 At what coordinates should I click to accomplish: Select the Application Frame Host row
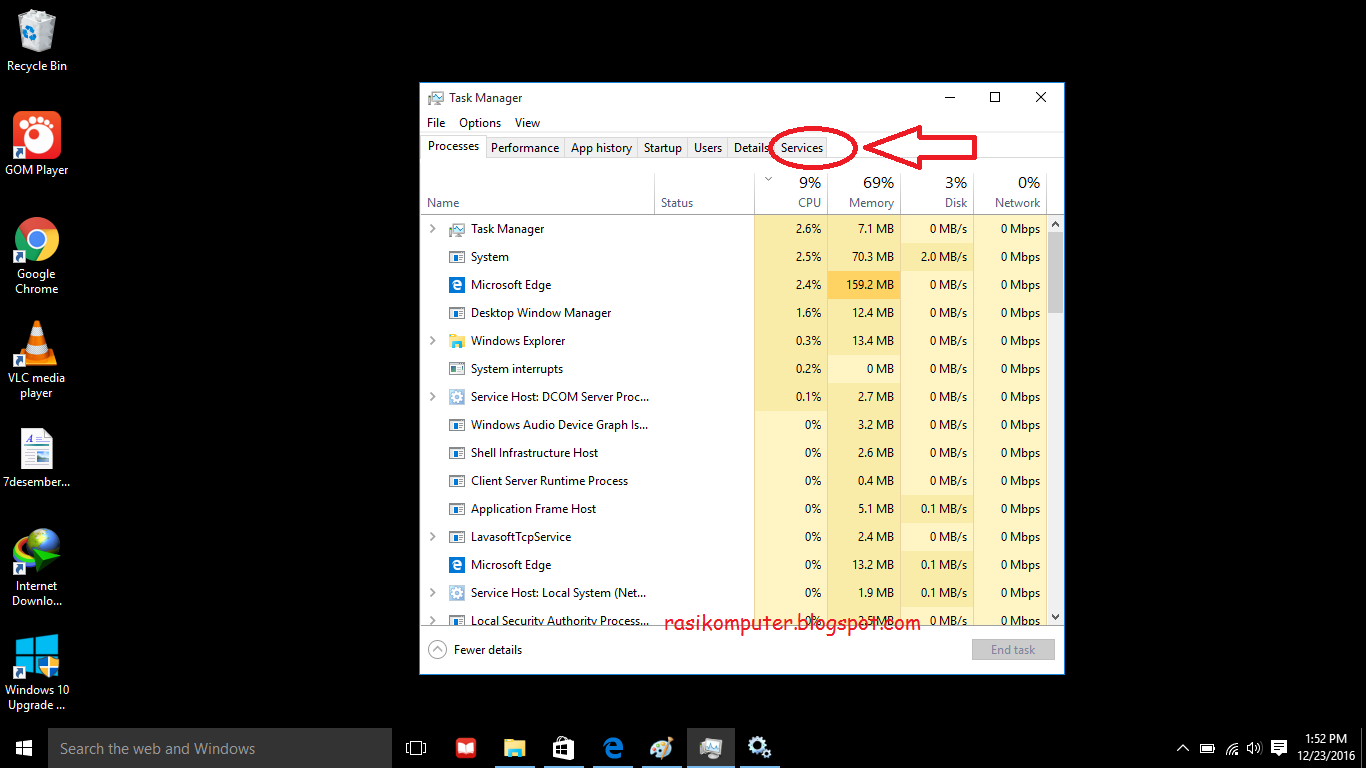click(x=734, y=509)
